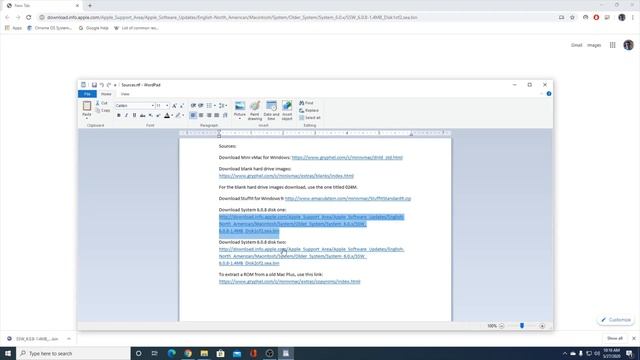
Task: Expand the Picture dropdown arrow
Action: (x=240, y=118)
